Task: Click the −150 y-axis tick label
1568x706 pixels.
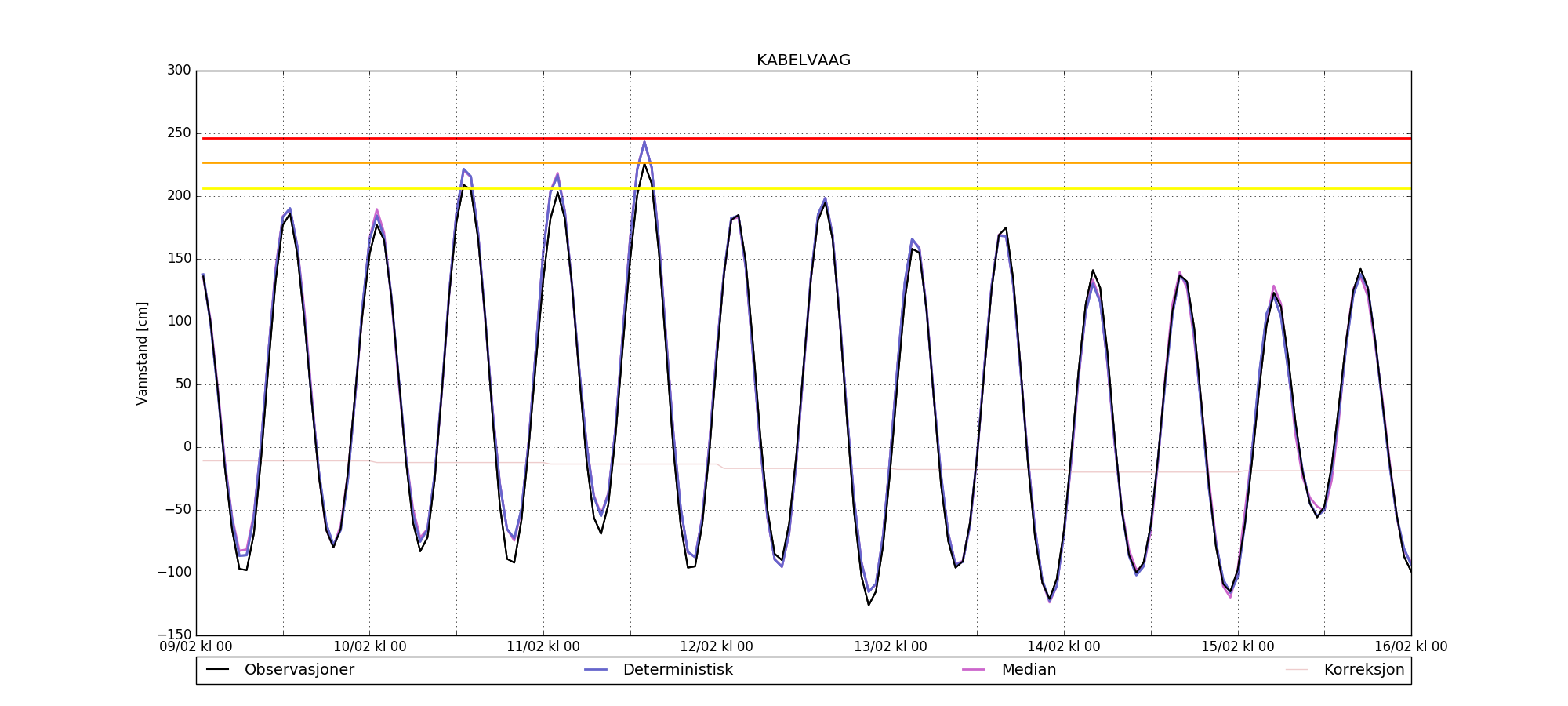Action: pos(174,635)
